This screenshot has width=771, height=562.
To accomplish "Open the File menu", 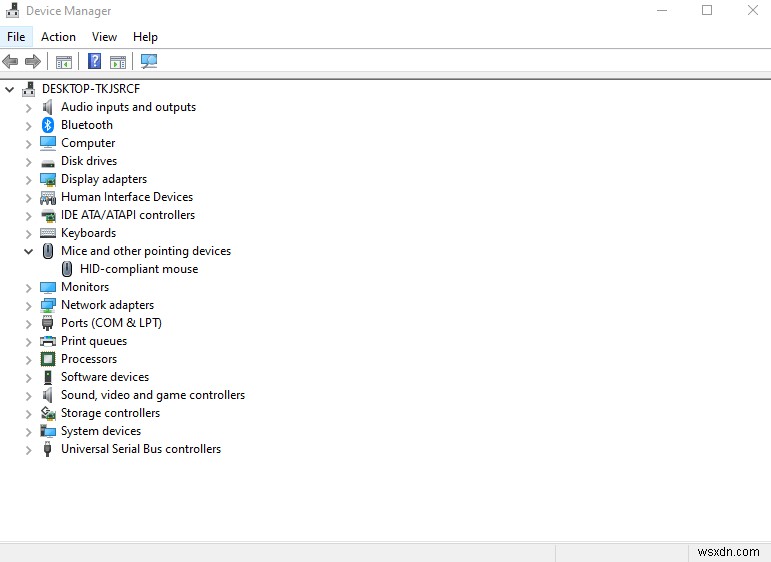I will 16,37.
